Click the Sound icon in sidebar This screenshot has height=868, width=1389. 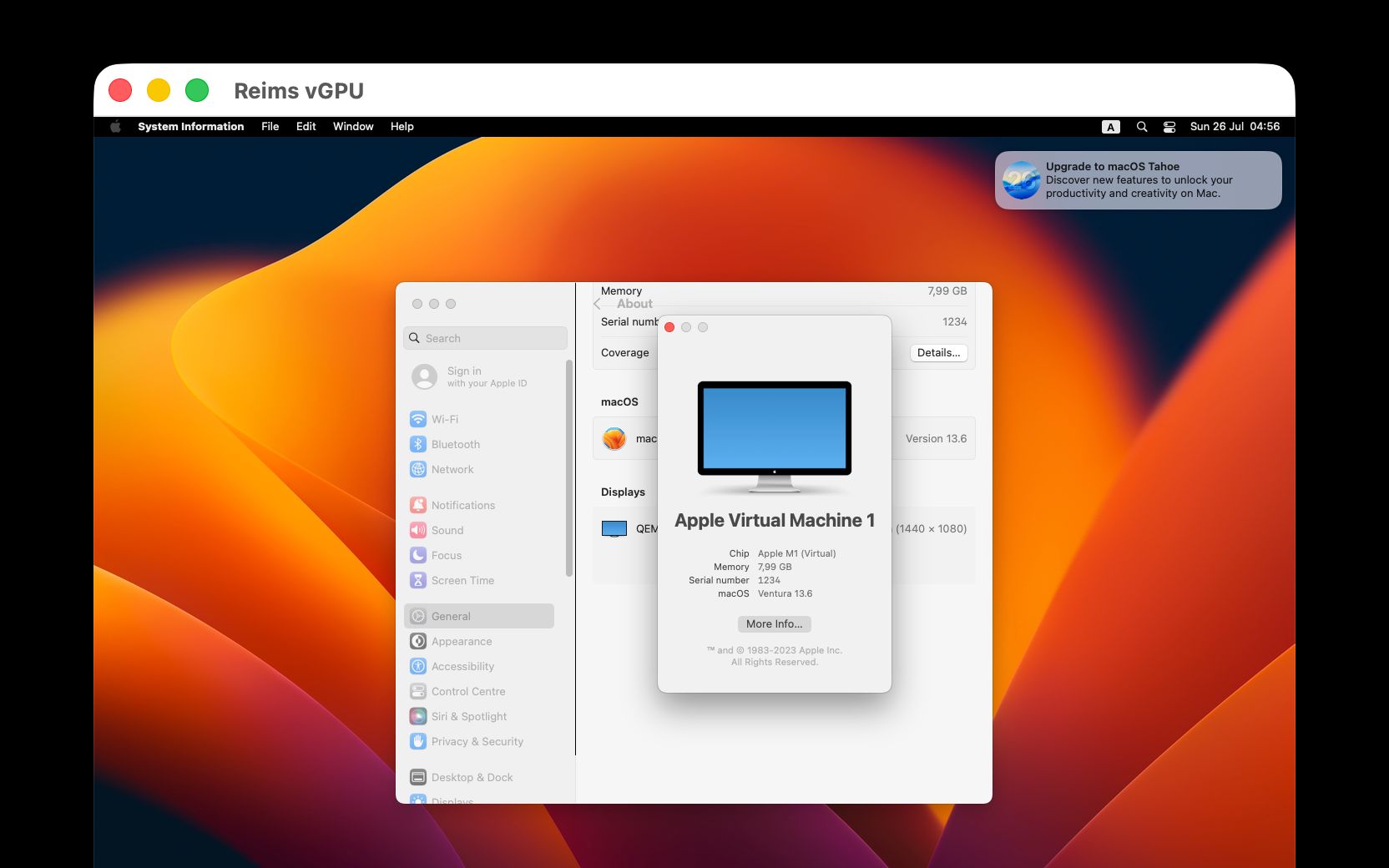click(x=418, y=530)
